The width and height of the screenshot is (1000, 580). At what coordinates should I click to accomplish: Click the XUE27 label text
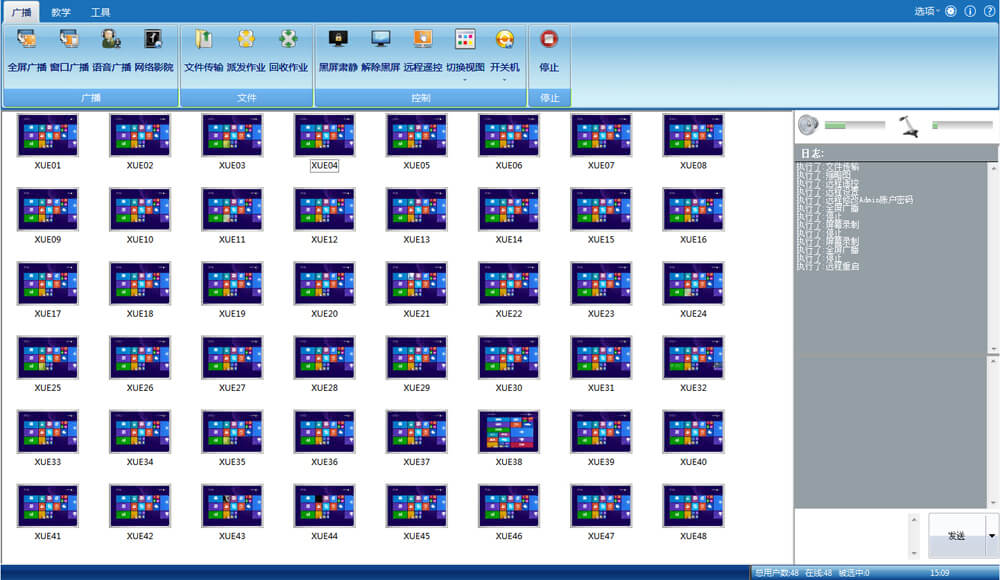(x=232, y=388)
